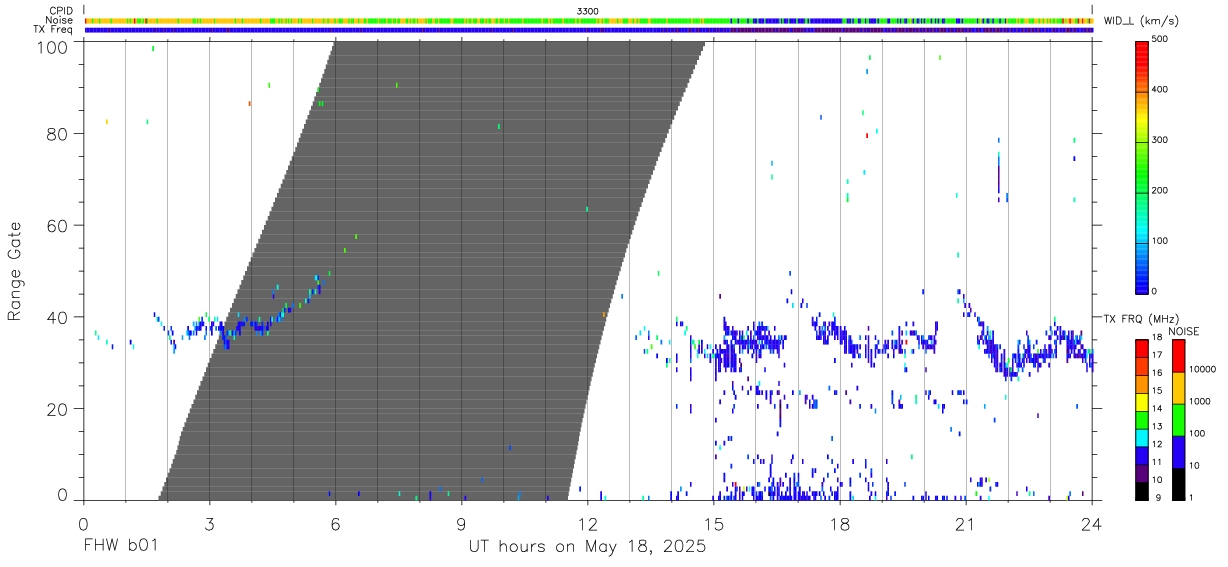Click the 18 tick on the UT hours axis
1228x567 pixels.
click(x=840, y=523)
